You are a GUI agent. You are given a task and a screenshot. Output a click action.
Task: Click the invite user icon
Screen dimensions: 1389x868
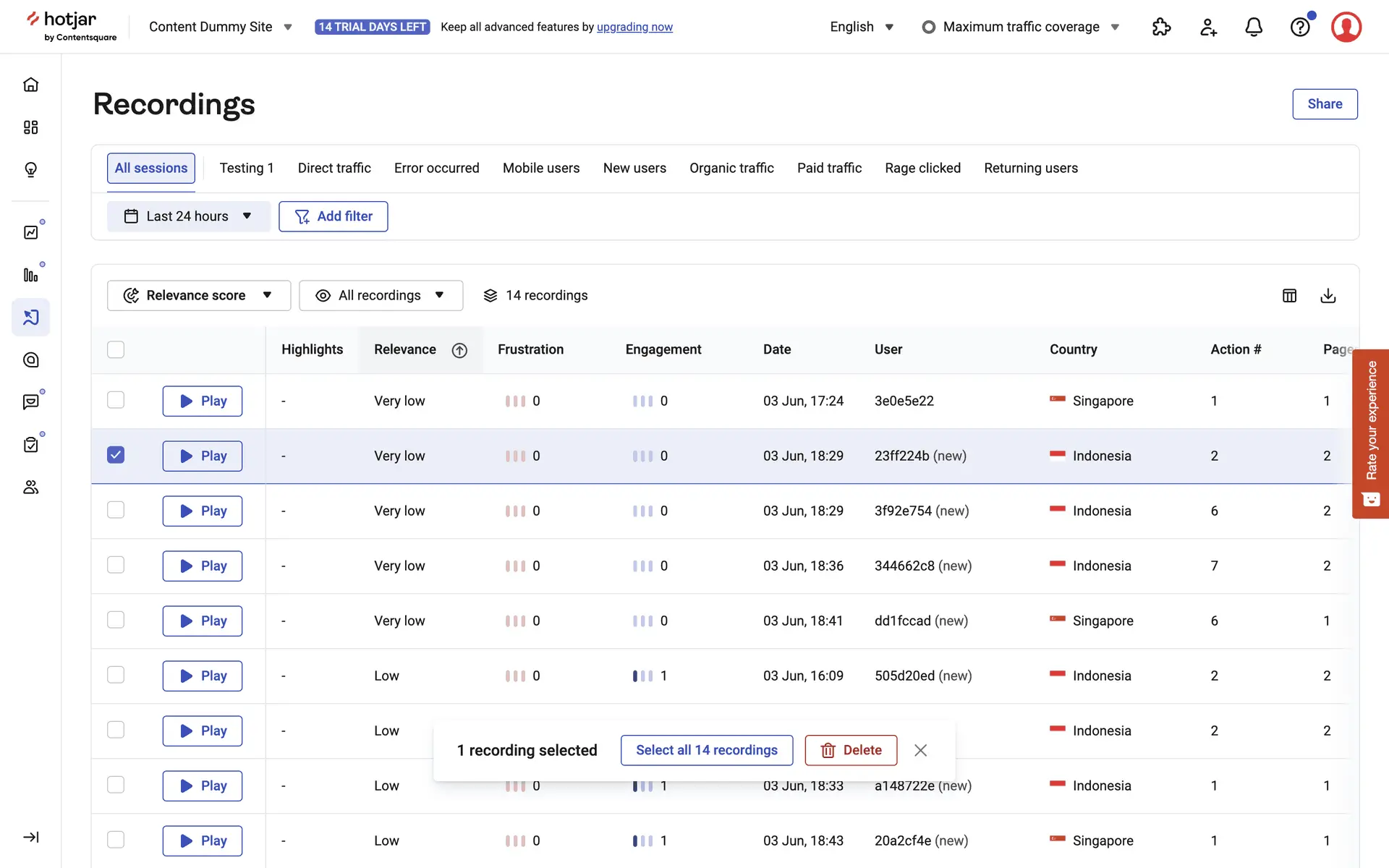1207,27
